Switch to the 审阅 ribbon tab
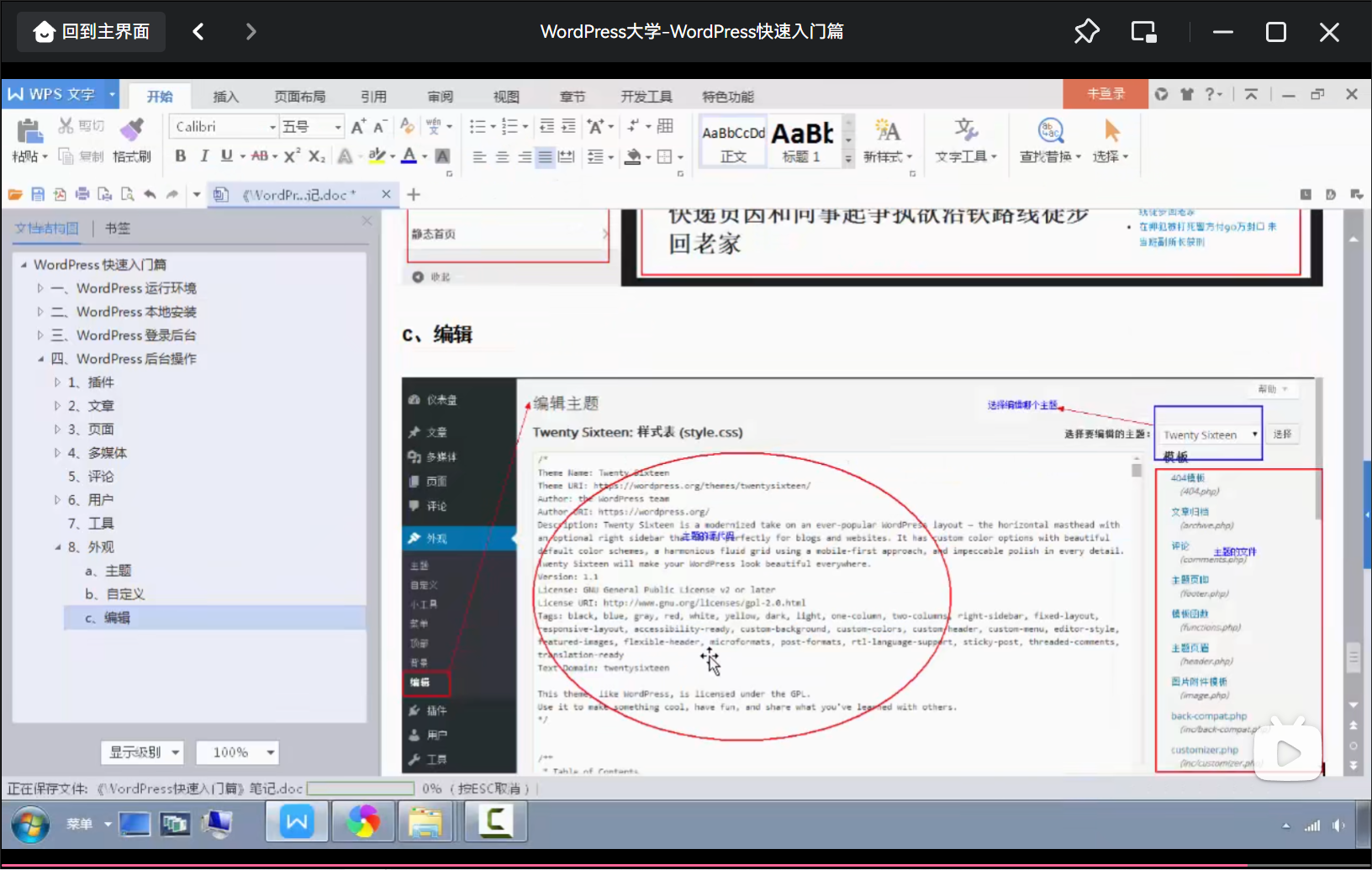 point(440,97)
